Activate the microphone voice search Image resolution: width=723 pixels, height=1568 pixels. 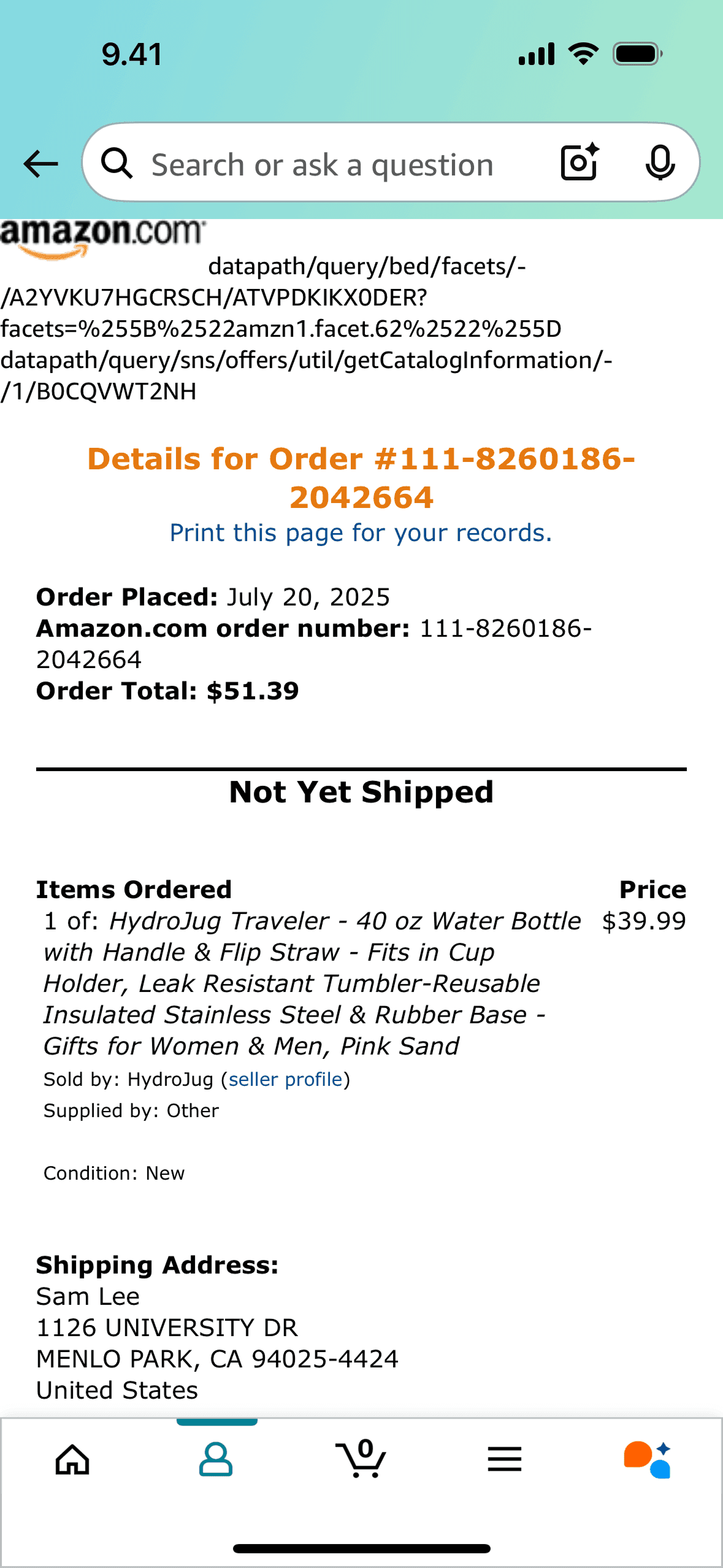click(x=659, y=163)
